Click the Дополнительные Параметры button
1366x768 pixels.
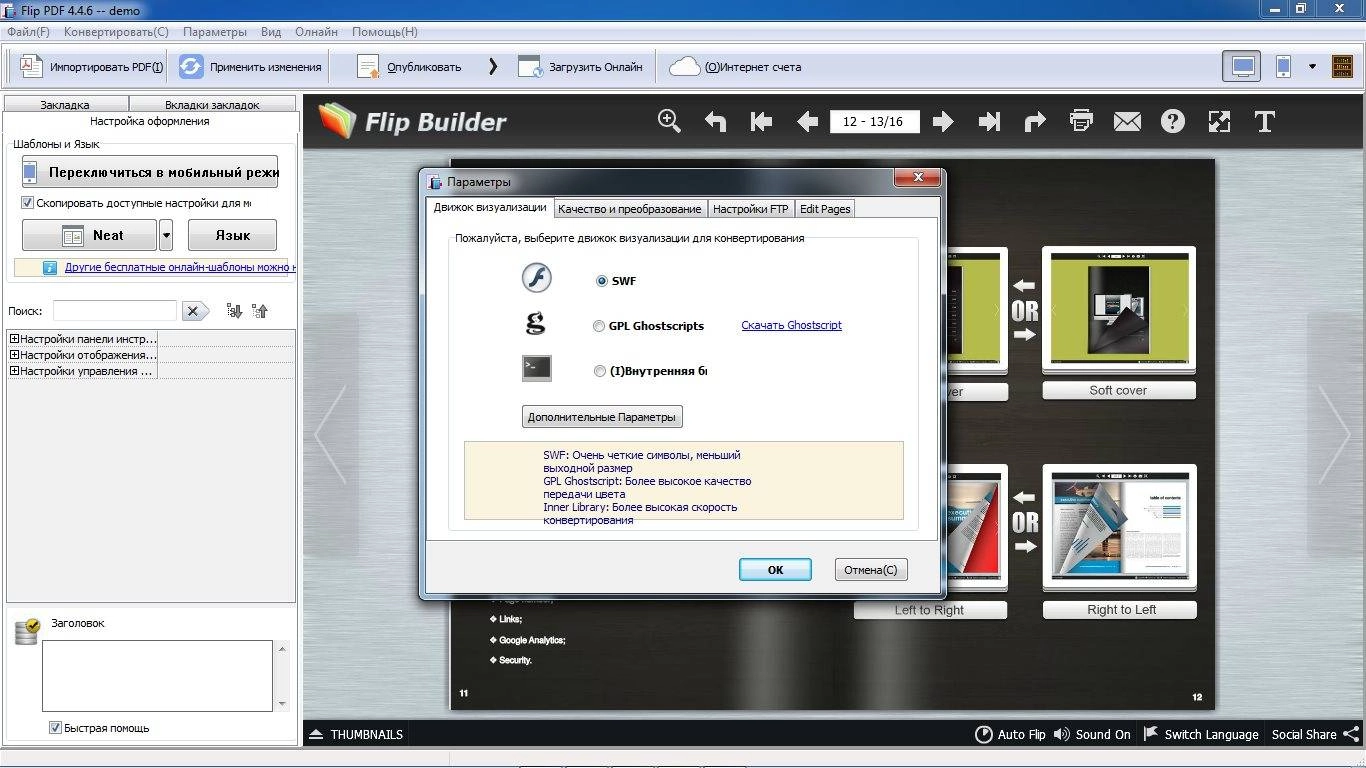[602, 417]
